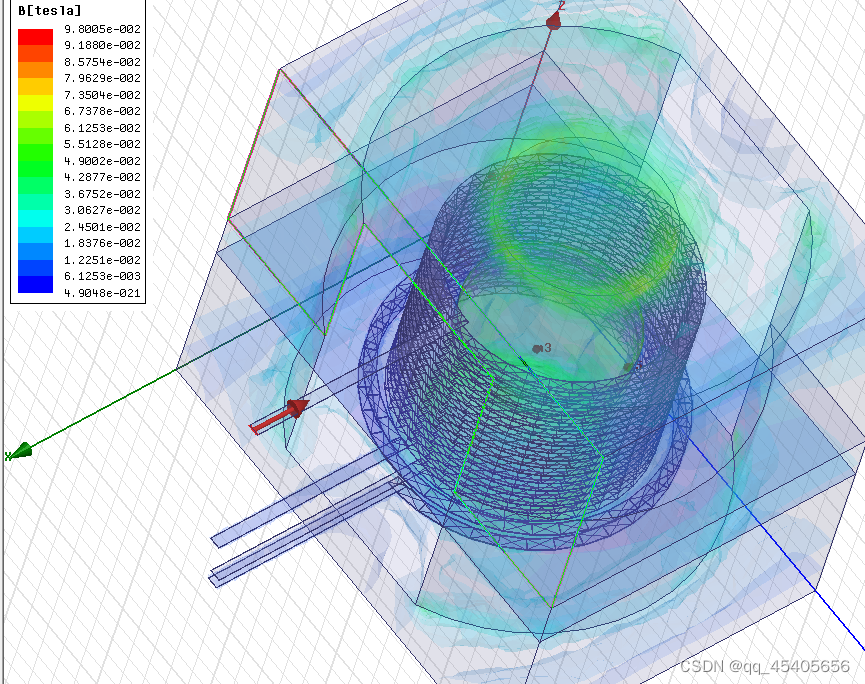Click the 6.1253e-003 legend value

click(102, 276)
